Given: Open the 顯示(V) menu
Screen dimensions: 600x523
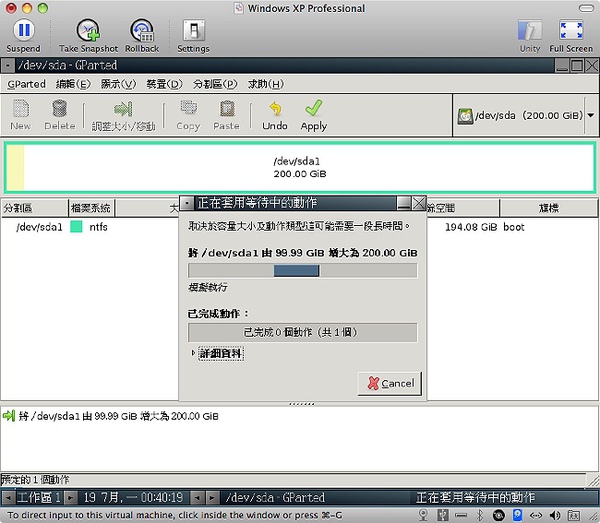Looking at the screenshot, I should (x=118, y=84).
